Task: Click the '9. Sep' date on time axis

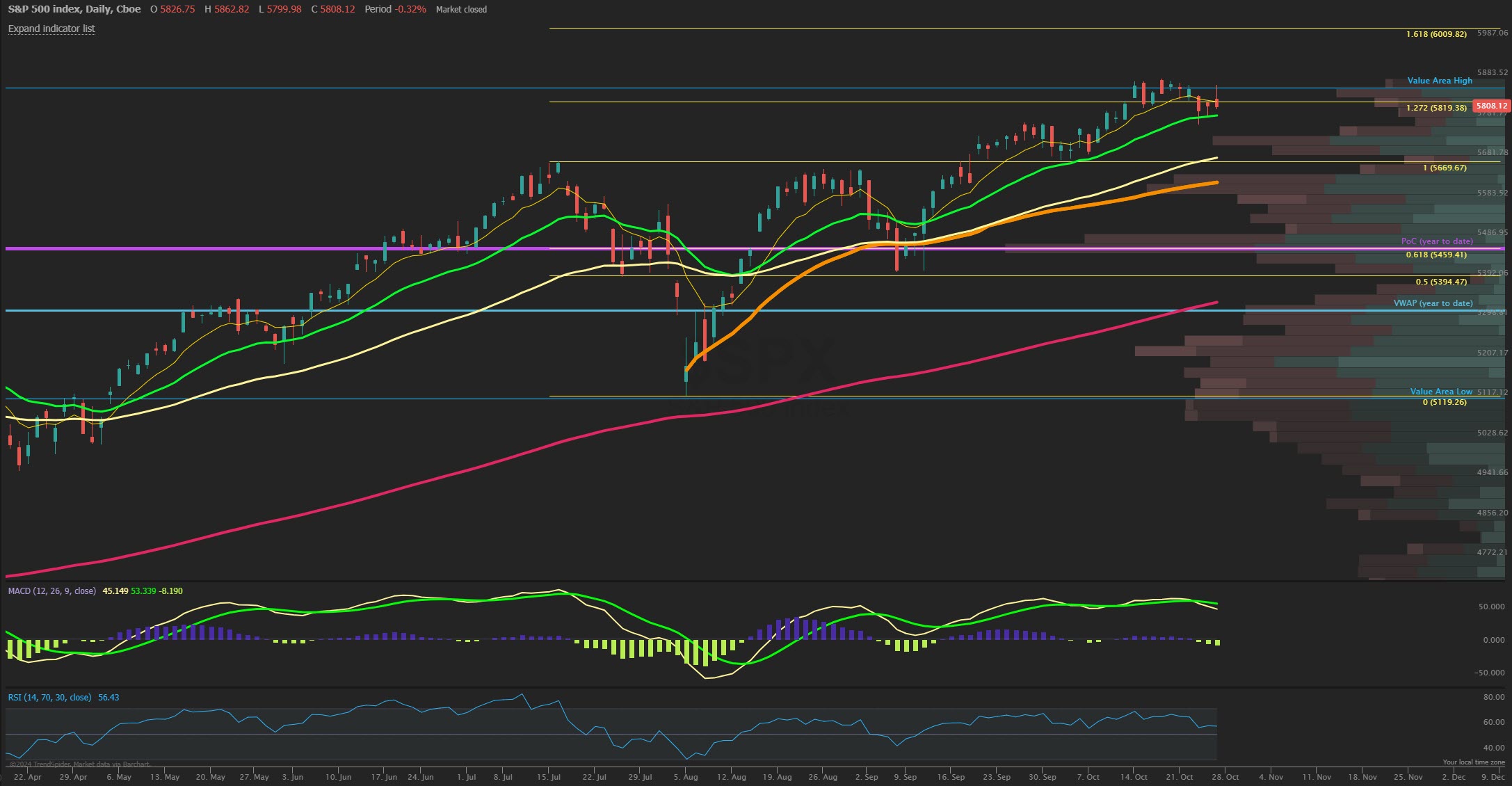Action: click(906, 777)
